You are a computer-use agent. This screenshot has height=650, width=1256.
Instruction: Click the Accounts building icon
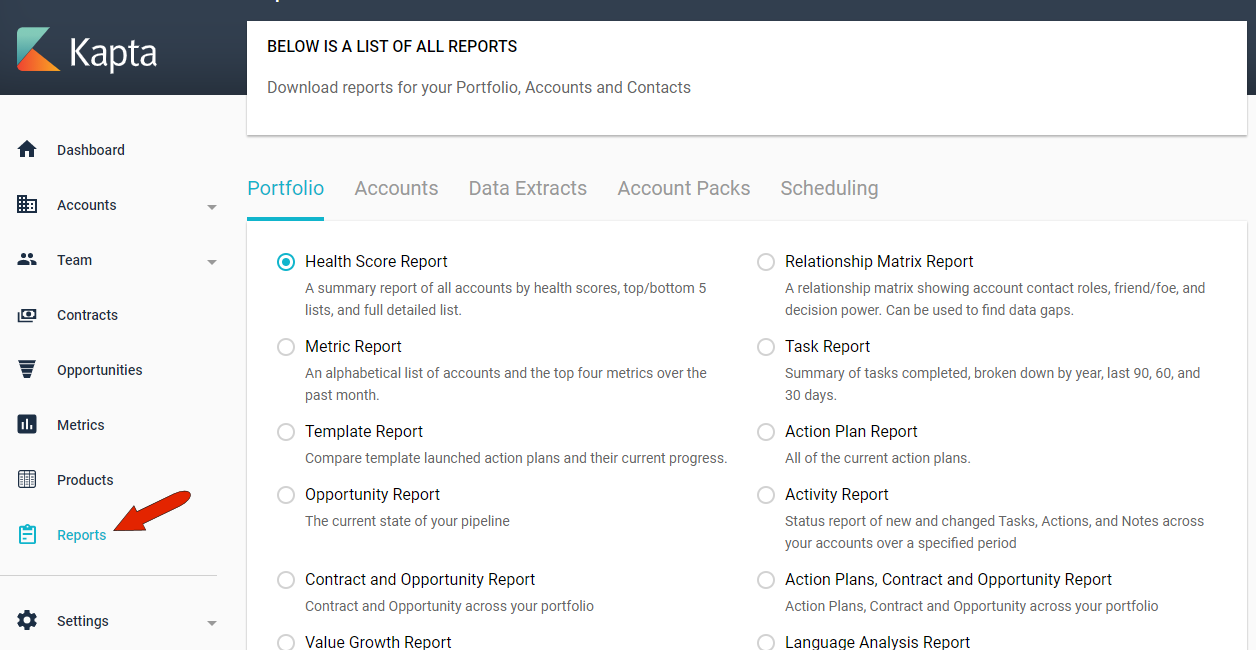point(27,205)
